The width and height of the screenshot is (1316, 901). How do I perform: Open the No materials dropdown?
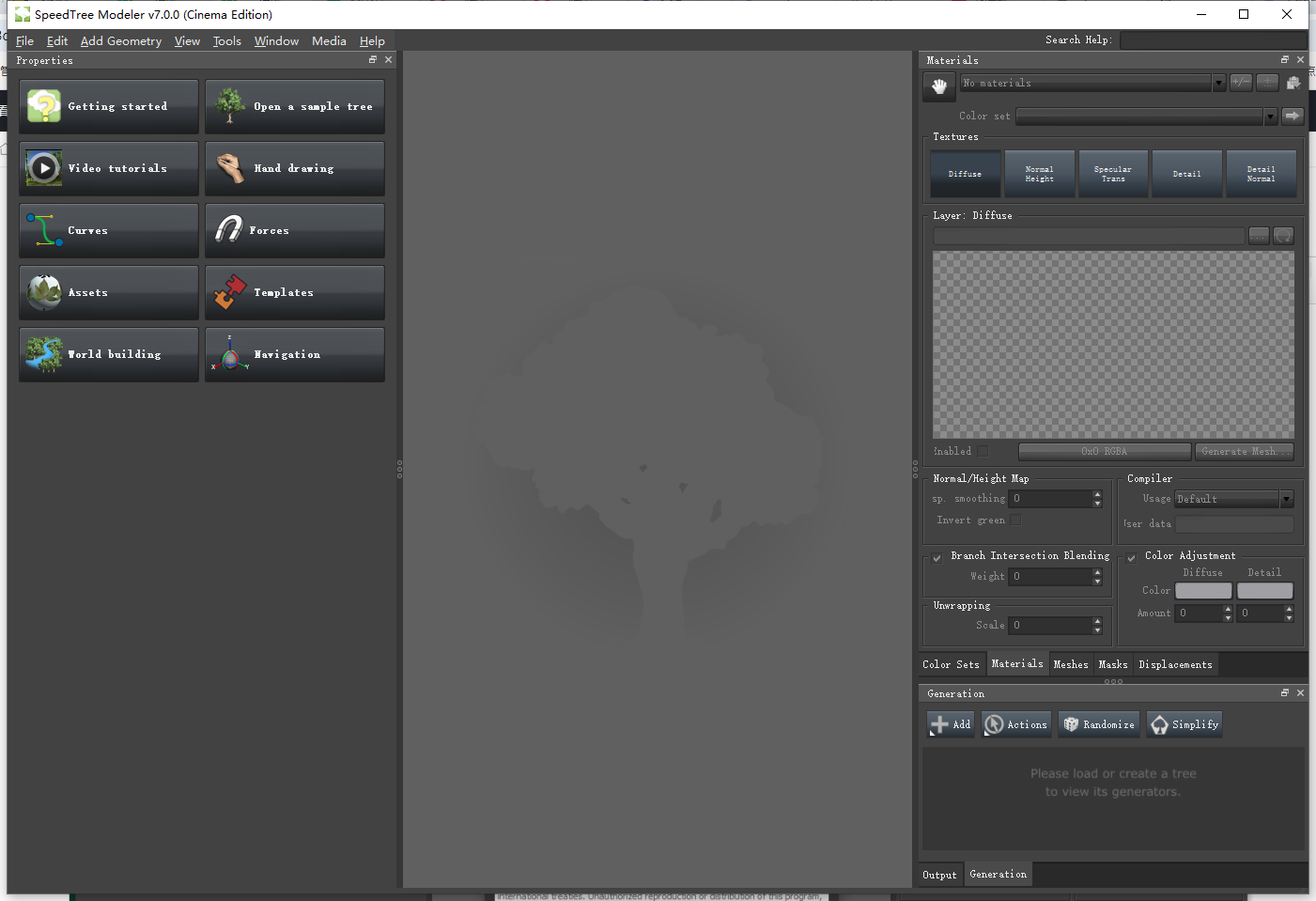pos(1092,83)
